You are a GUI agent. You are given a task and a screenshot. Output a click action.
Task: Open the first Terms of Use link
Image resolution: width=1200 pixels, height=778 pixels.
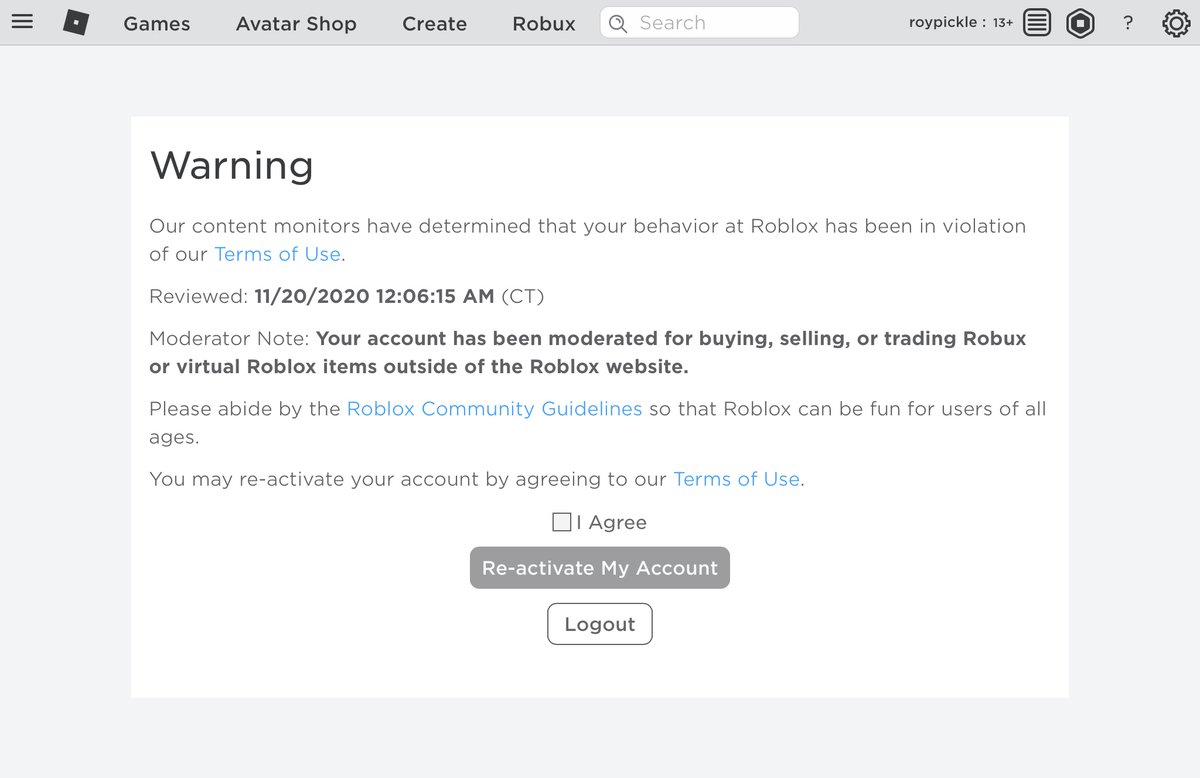(x=278, y=254)
